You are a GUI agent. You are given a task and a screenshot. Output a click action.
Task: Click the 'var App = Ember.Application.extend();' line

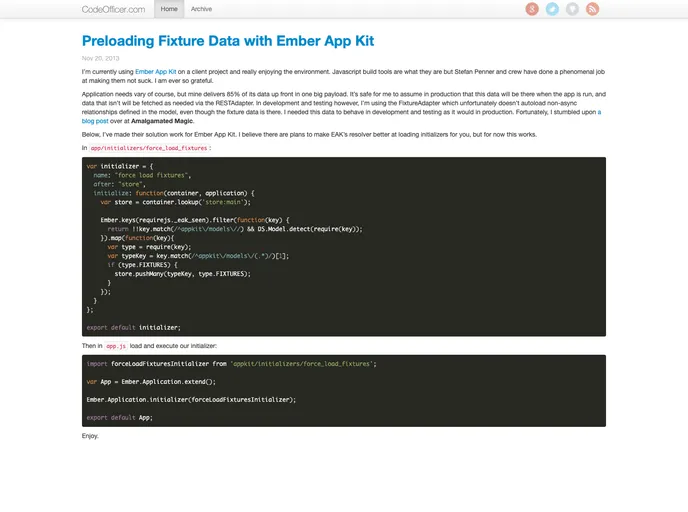[x=151, y=382]
